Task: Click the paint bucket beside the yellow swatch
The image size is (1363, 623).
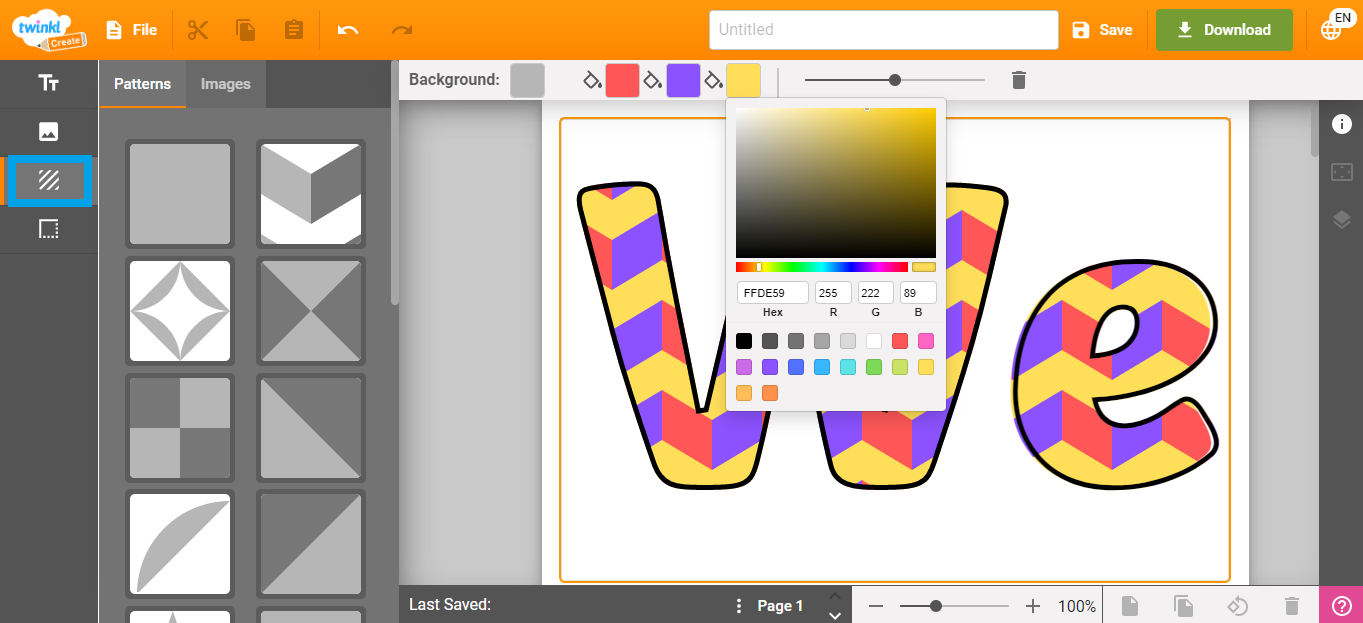Action: coord(713,80)
